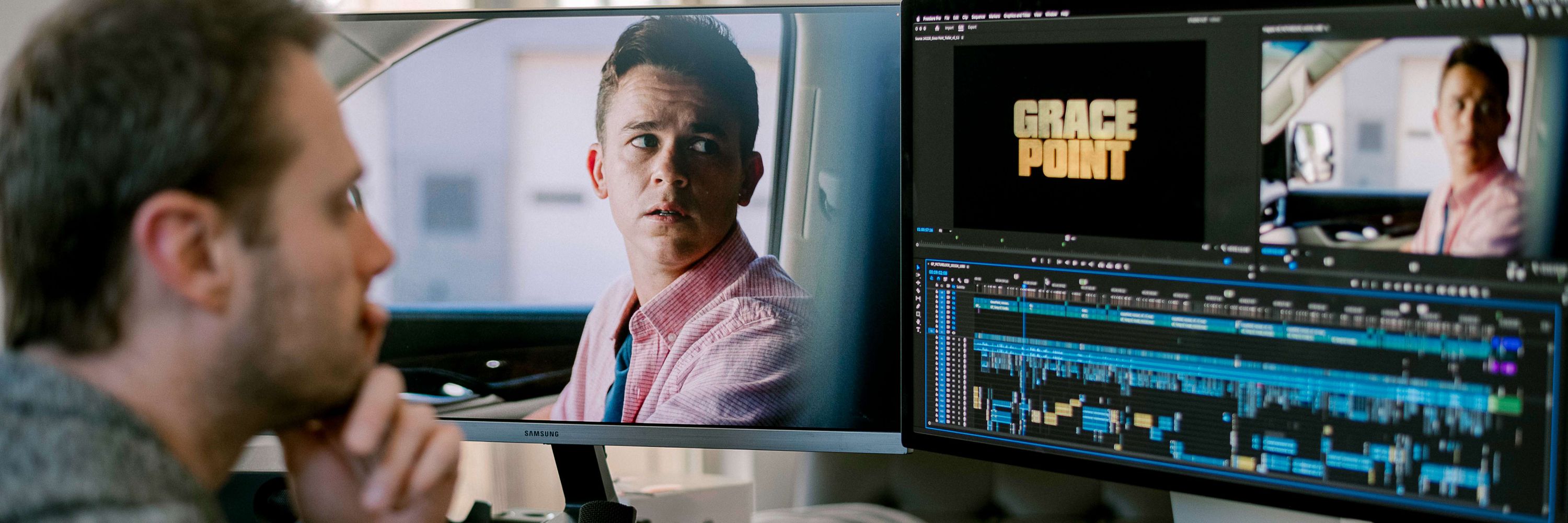The image size is (1568, 523).
Task: Click the Program monitor video preview
Action: (x=1394, y=146)
